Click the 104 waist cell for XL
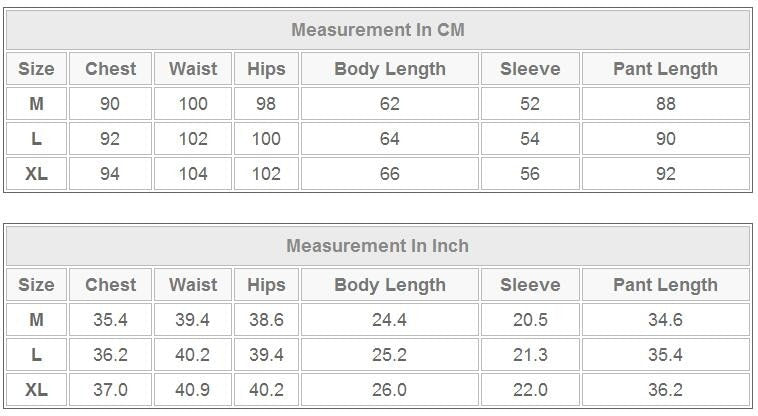The height and width of the screenshot is (416, 758). click(193, 174)
